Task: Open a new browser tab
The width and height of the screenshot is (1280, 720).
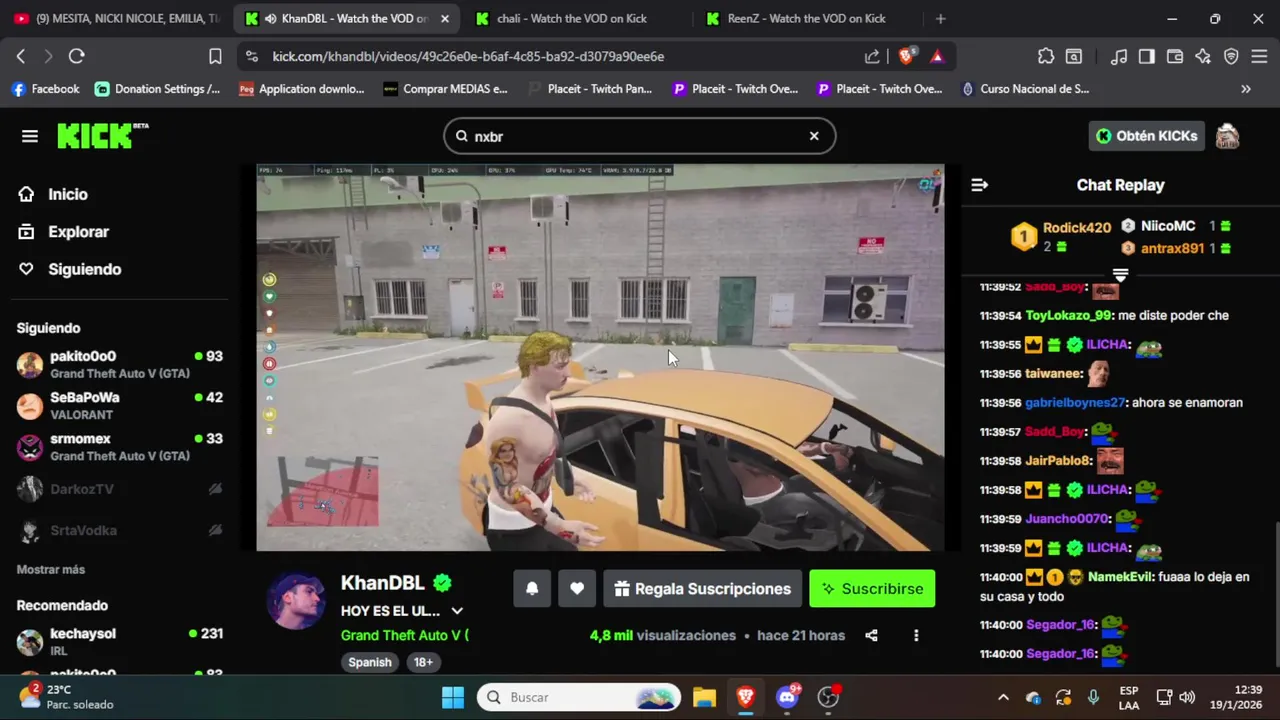Action: (940, 18)
